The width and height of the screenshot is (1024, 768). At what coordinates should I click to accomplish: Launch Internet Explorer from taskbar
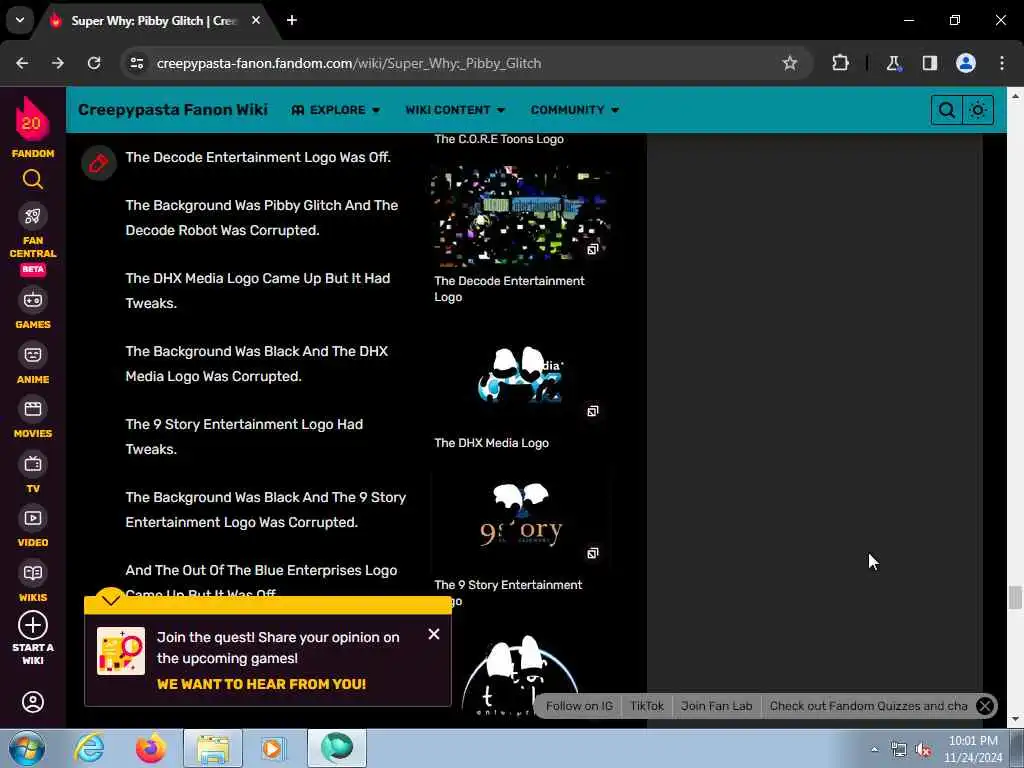click(x=89, y=748)
